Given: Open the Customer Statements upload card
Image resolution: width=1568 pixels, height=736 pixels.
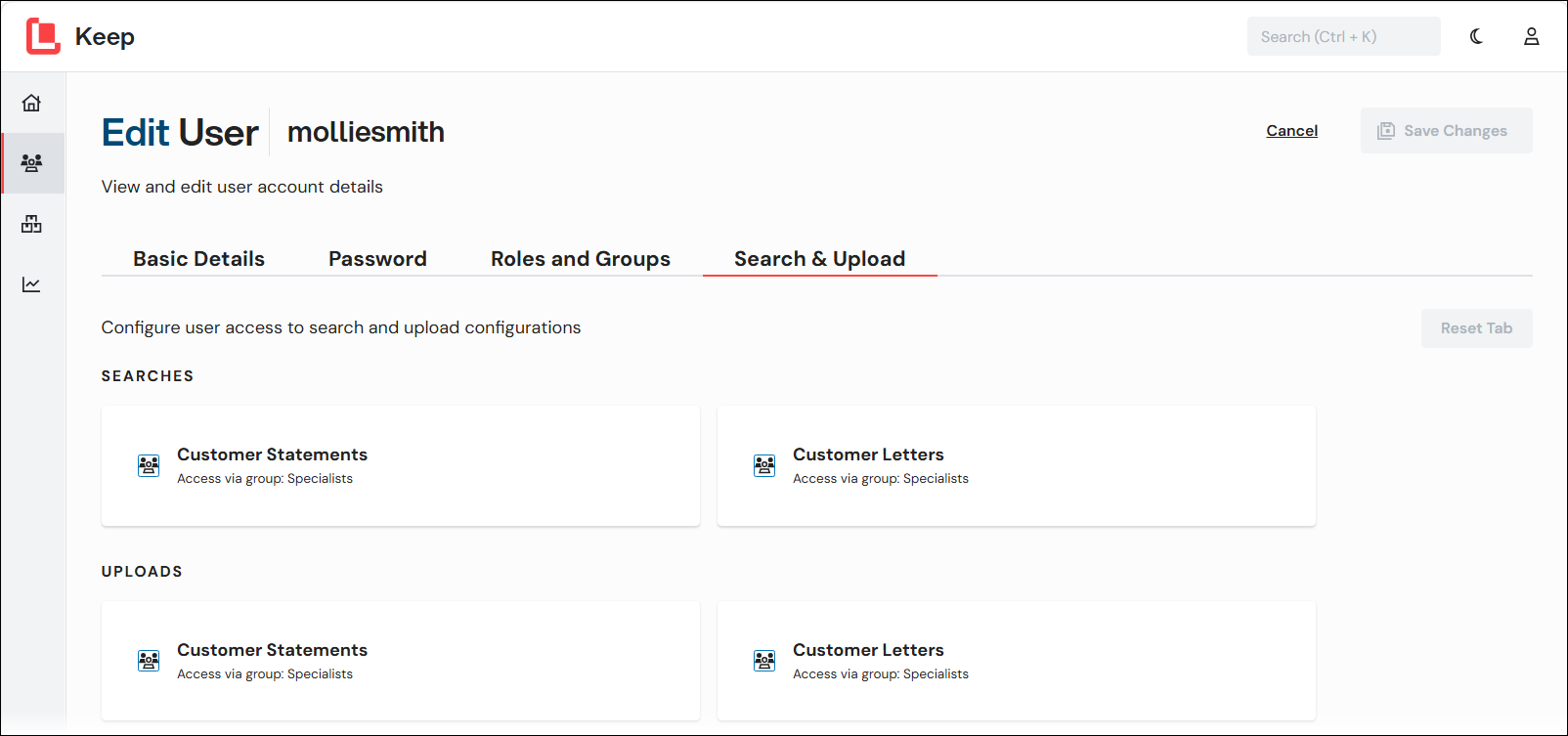Looking at the screenshot, I should pos(401,662).
